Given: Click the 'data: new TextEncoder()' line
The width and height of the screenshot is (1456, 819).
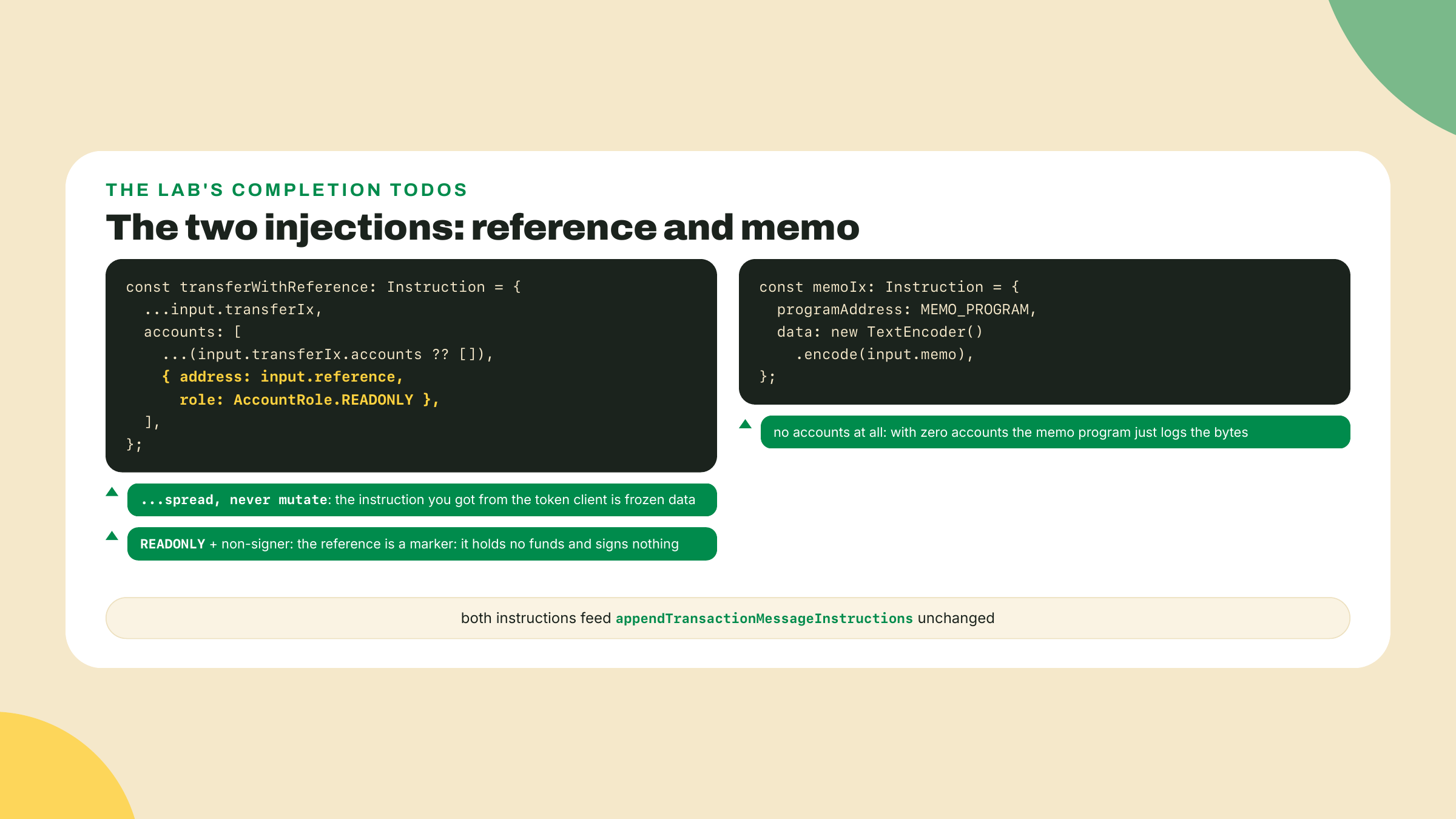Looking at the screenshot, I should (x=880, y=332).
